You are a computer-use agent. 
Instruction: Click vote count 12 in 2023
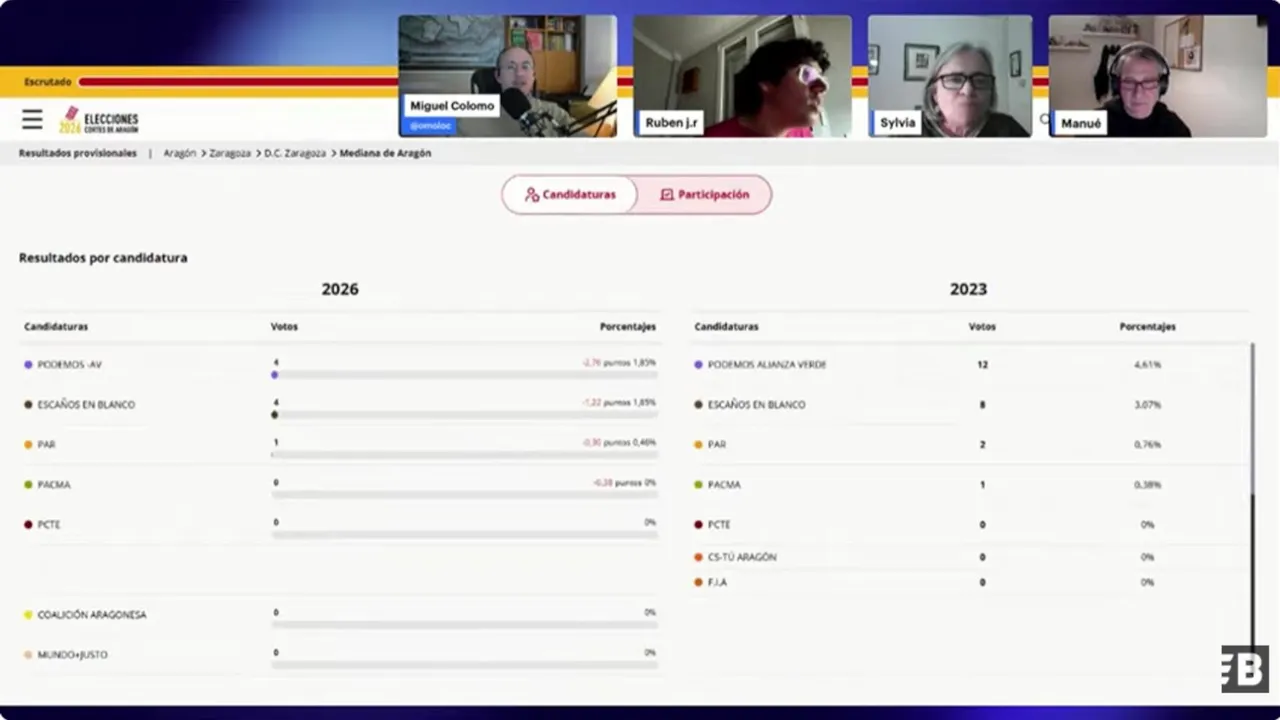coord(982,365)
